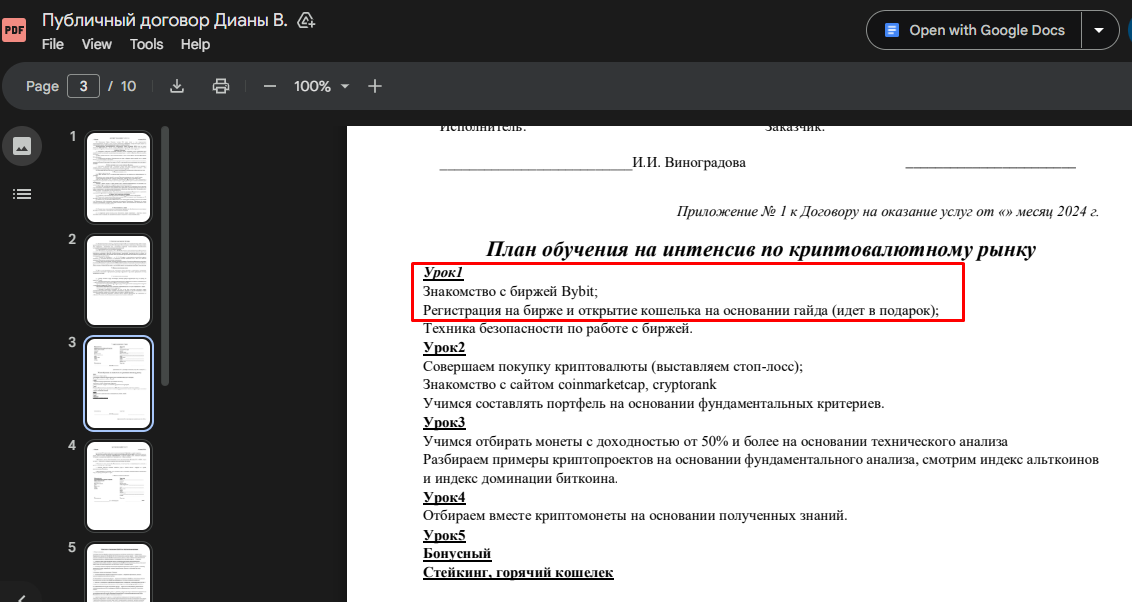Click Open with Google Docs button

[x=974, y=30]
